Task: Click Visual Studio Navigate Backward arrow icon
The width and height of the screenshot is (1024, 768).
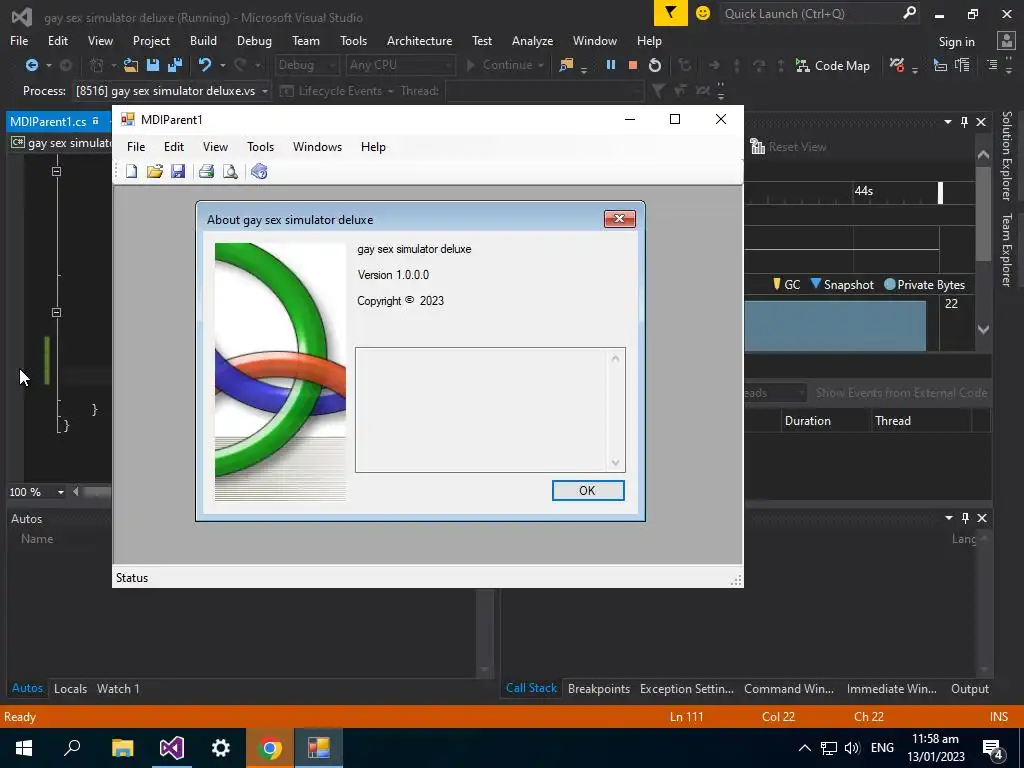Action: click(x=31, y=65)
